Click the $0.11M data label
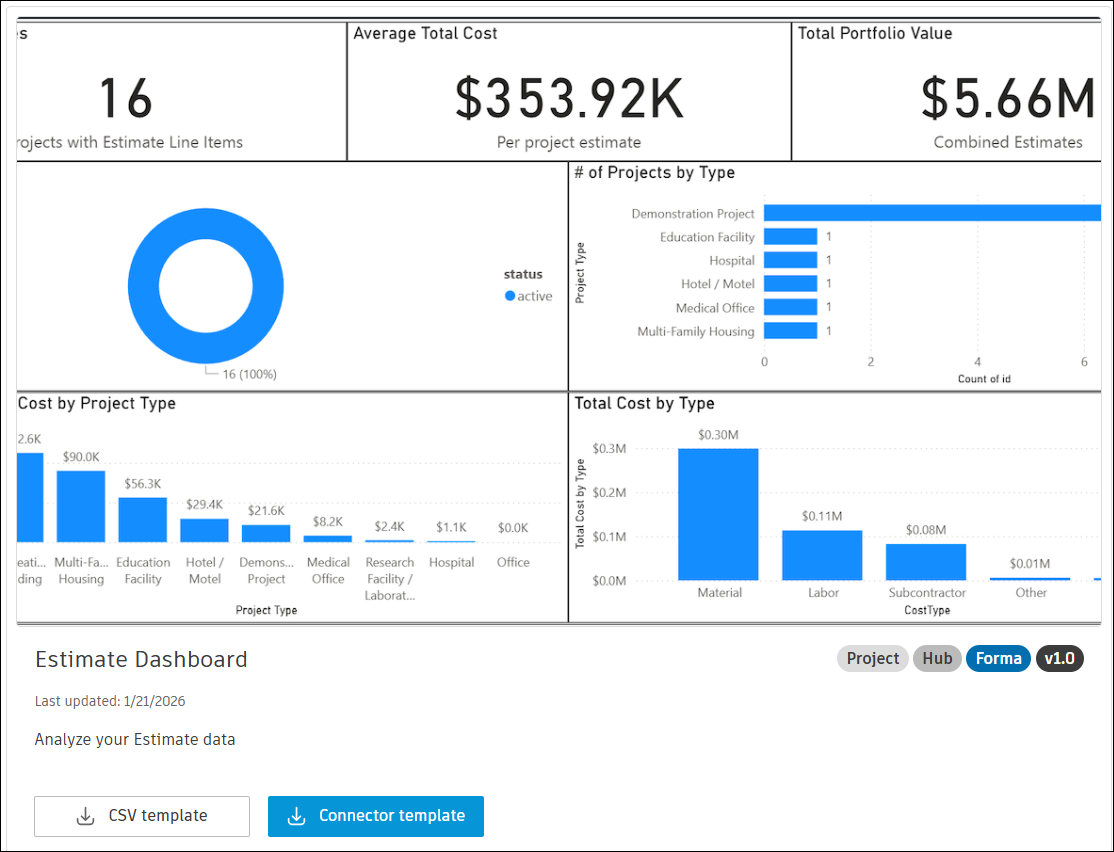The image size is (1114, 852). pyautogui.click(x=822, y=517)
